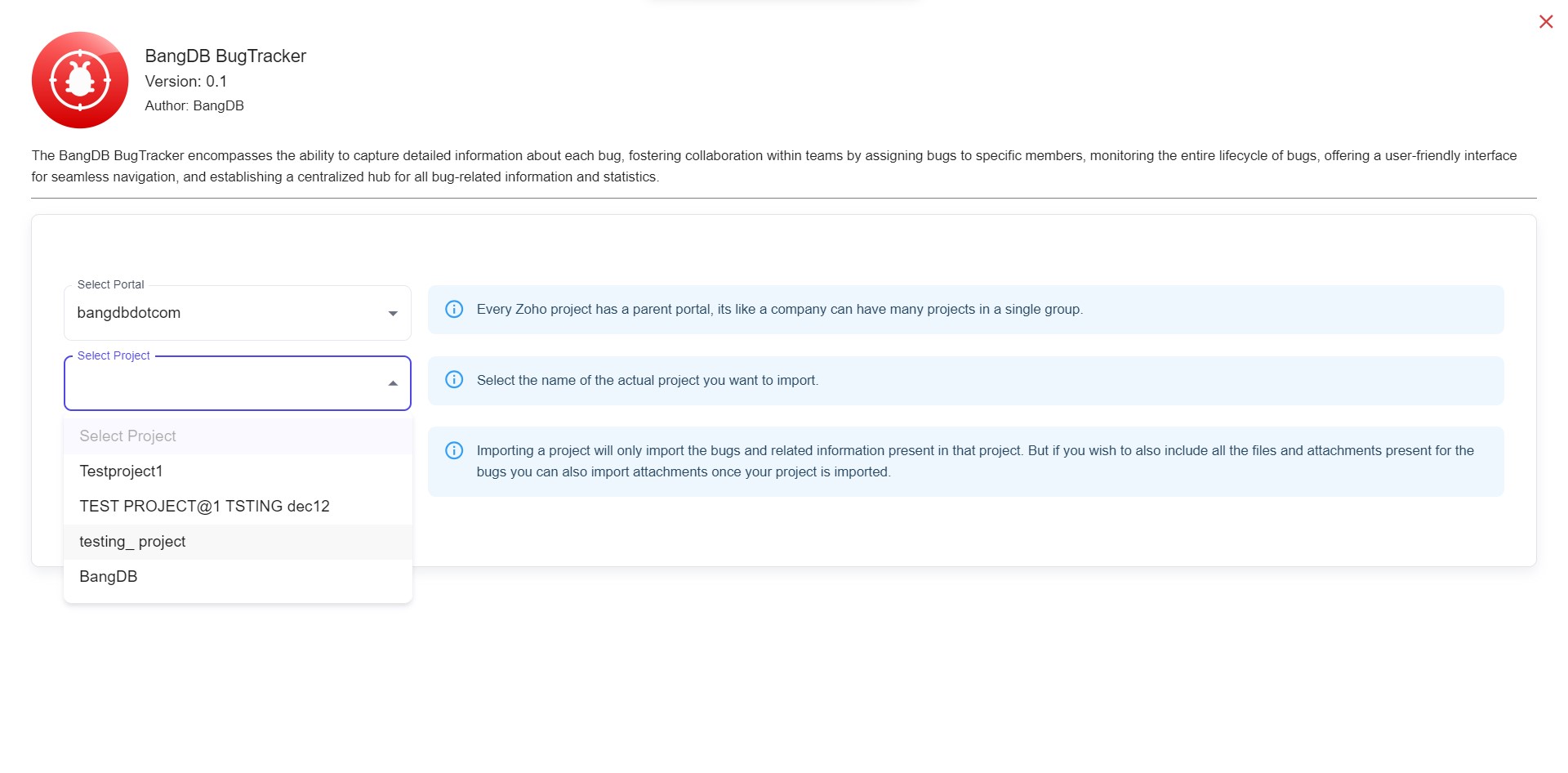Select BangDB project option
The image size is (1568, 773).
click(238, 577)
